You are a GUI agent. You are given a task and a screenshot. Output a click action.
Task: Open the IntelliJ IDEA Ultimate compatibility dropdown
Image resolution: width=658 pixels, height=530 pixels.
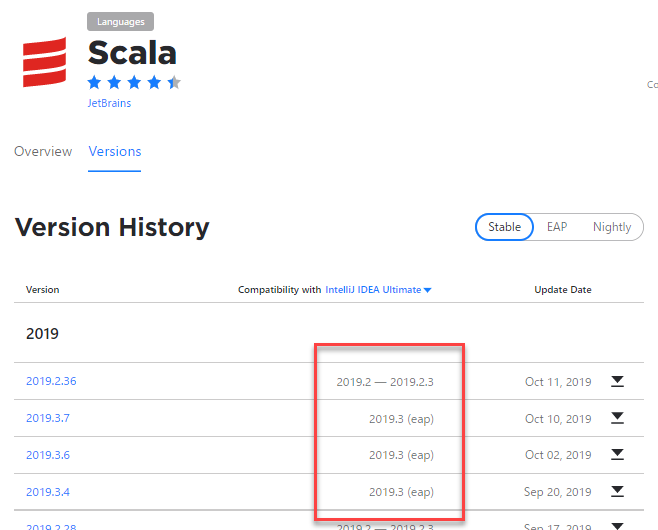point(378,290)
